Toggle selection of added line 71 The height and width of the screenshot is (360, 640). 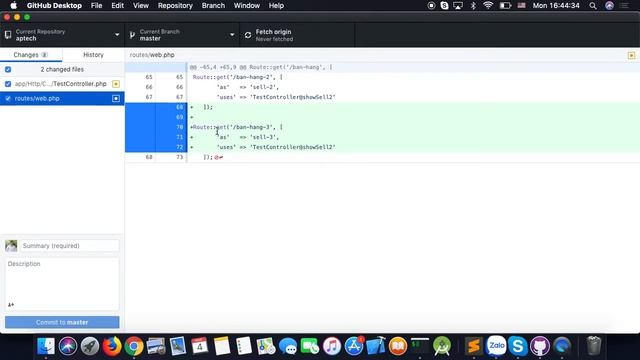[156, 137]
